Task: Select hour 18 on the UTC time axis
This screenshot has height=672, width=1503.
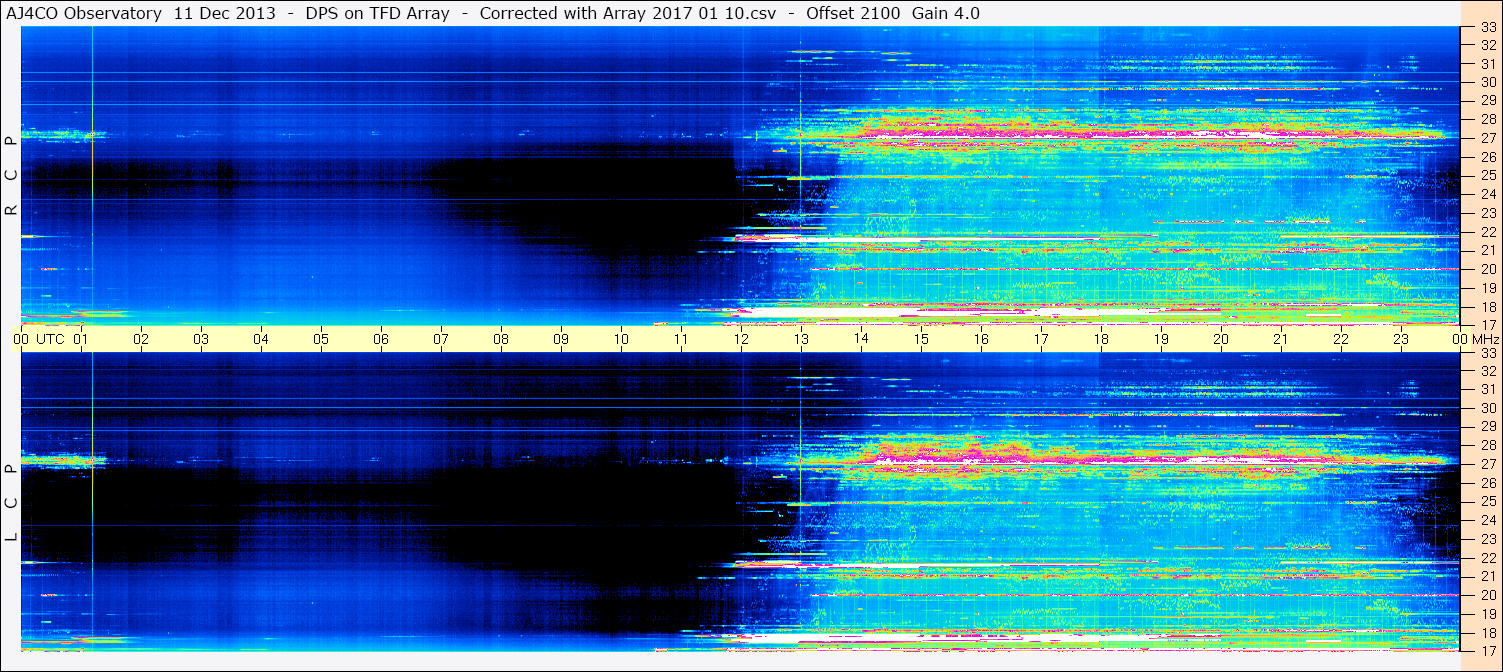Action: coord(1102,339)
